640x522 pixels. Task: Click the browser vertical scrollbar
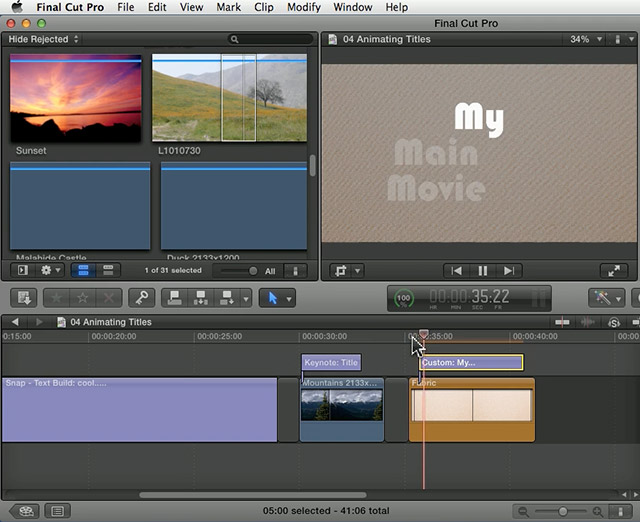(x=313, y=165)
